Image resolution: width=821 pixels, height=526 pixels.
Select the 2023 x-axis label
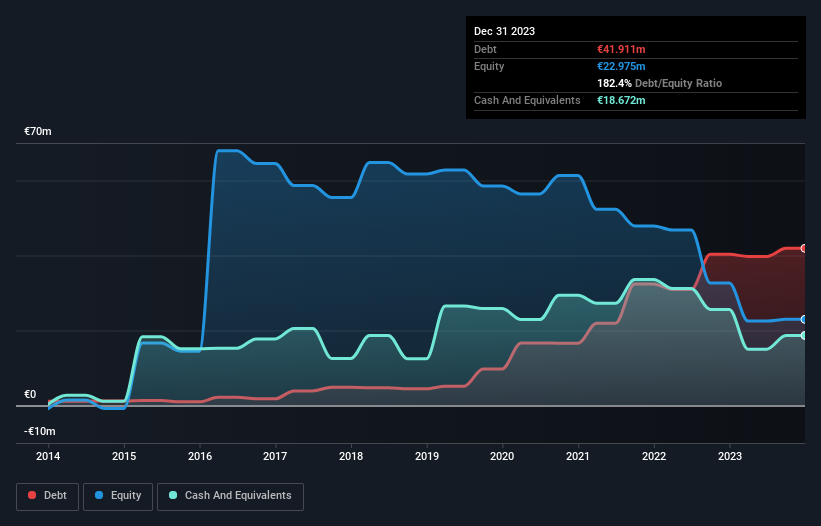[x=730, y=456]
